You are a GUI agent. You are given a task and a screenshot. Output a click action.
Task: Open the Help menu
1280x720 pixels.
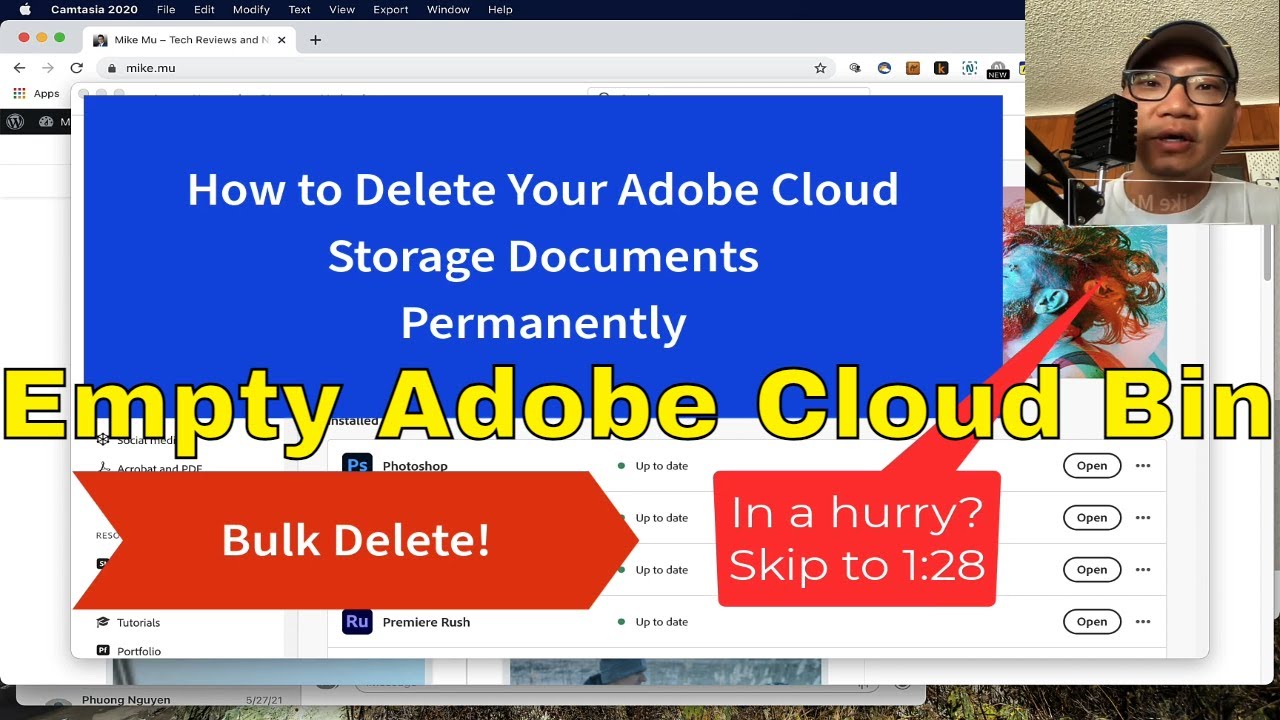(500, 9)
